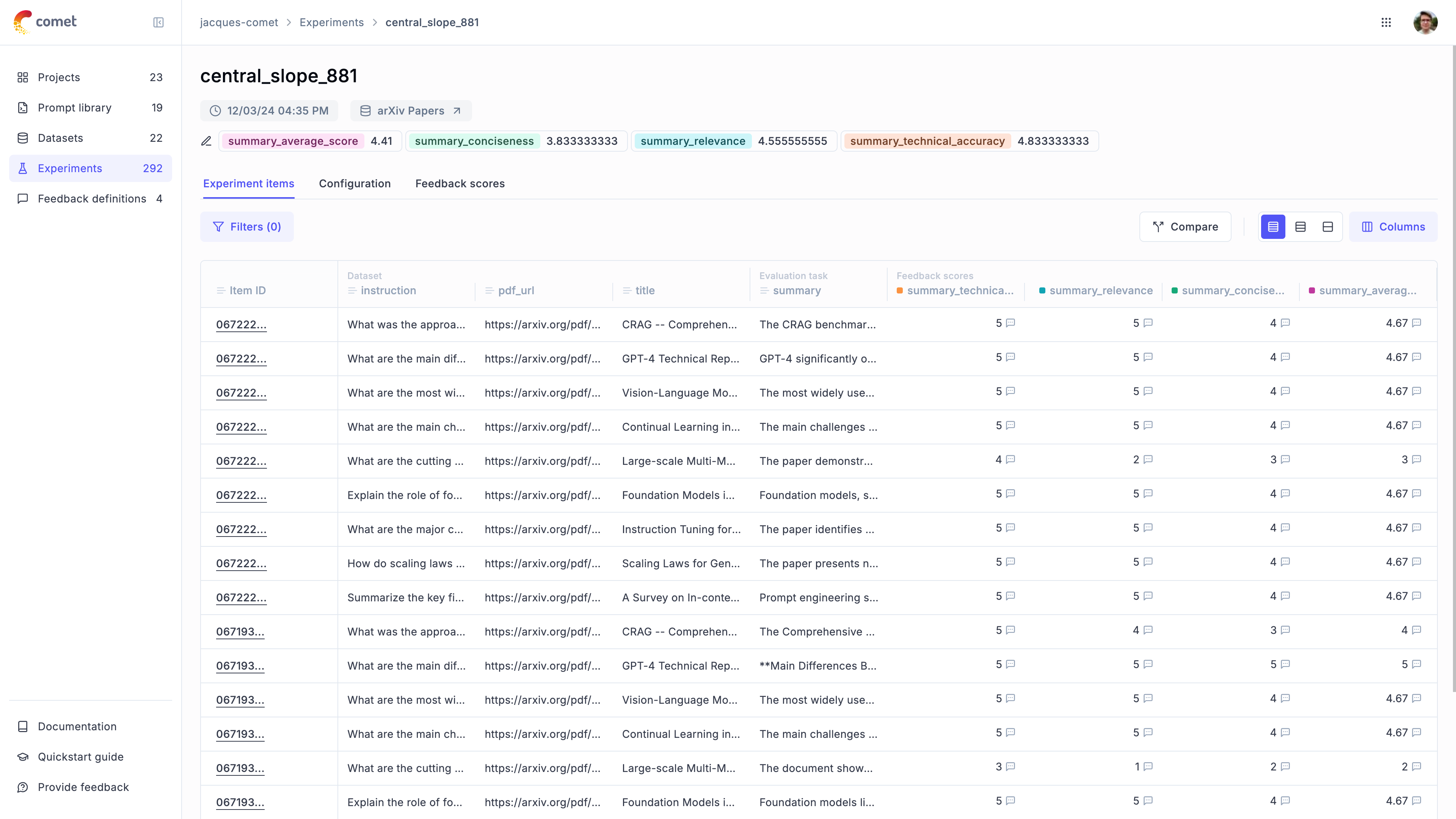Switch to the Configuration tab

355,184
